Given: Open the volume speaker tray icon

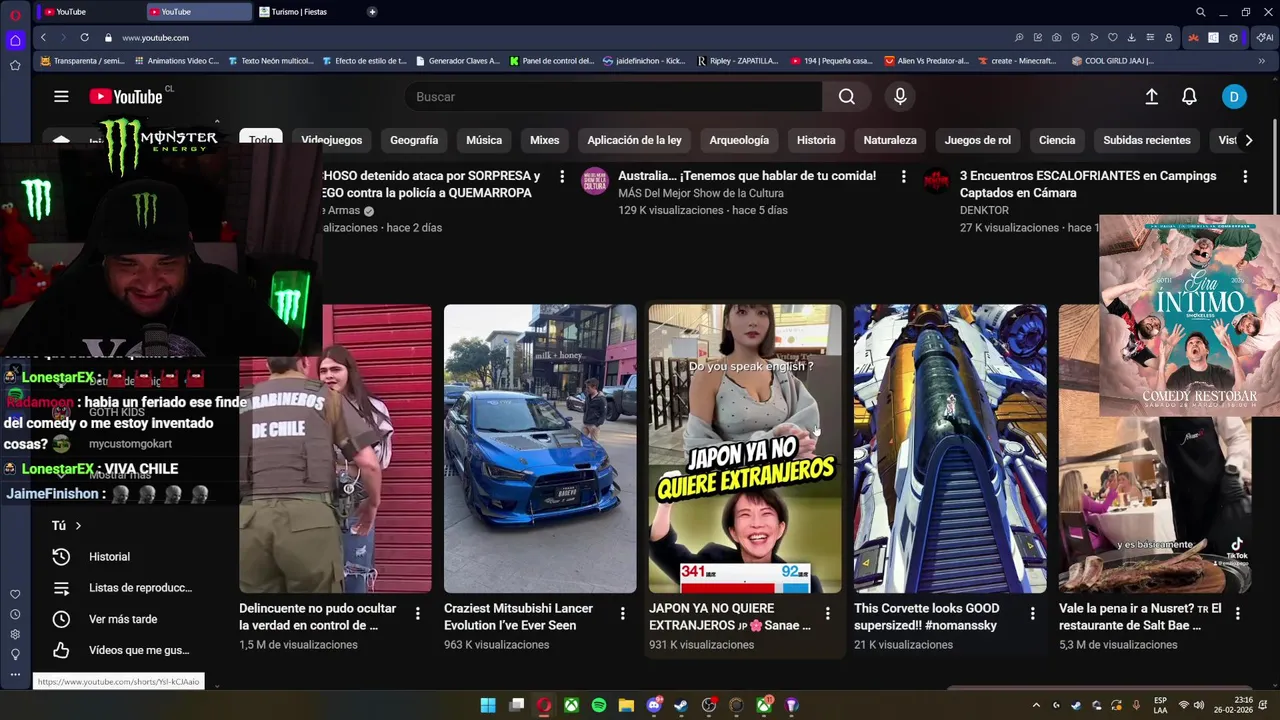Looking at the screenshot, I should 1199,705.
